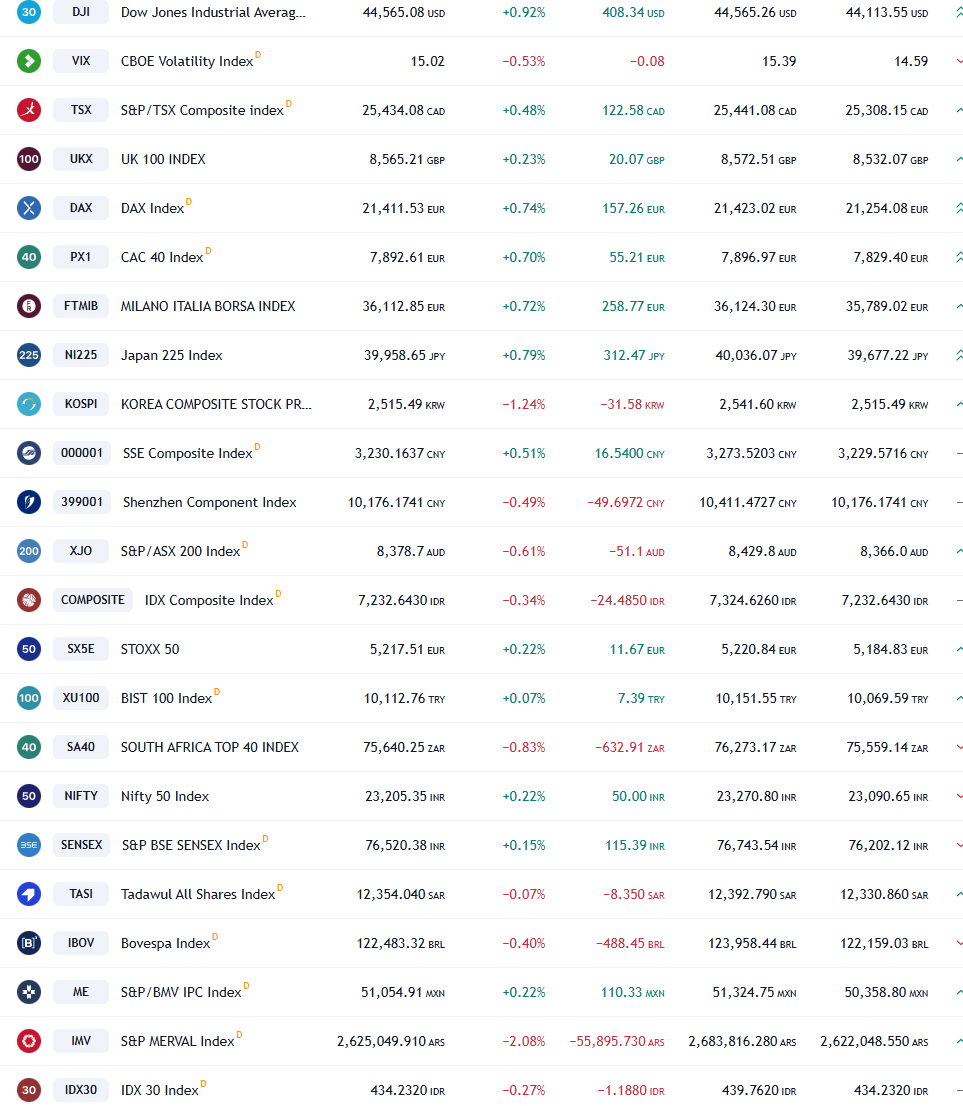Click the Japan 225 logo icon
Viewport: 963px width, 1106px height.
point(29,355)
